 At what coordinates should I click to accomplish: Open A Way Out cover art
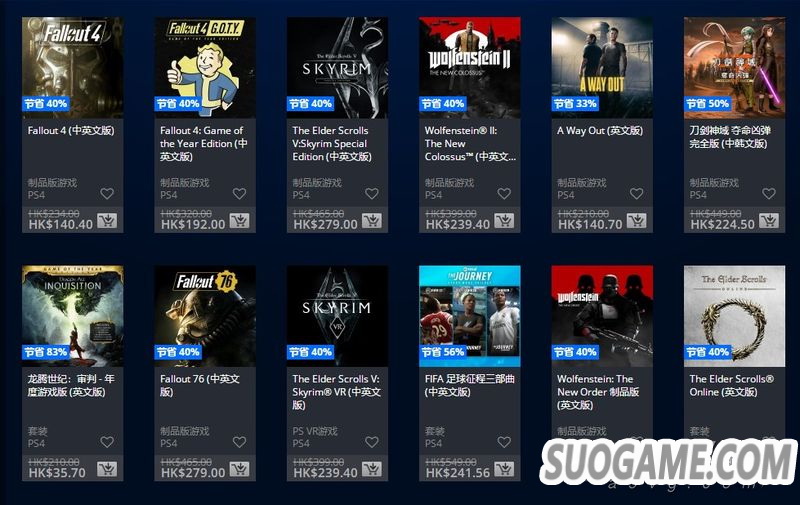[x=602, y=68]
